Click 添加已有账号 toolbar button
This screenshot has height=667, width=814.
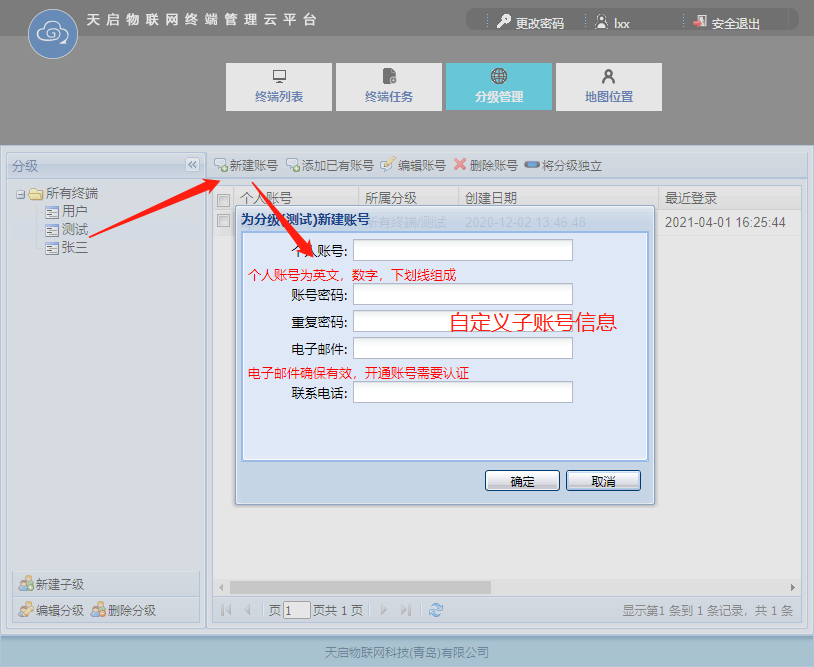pos(330,166)
